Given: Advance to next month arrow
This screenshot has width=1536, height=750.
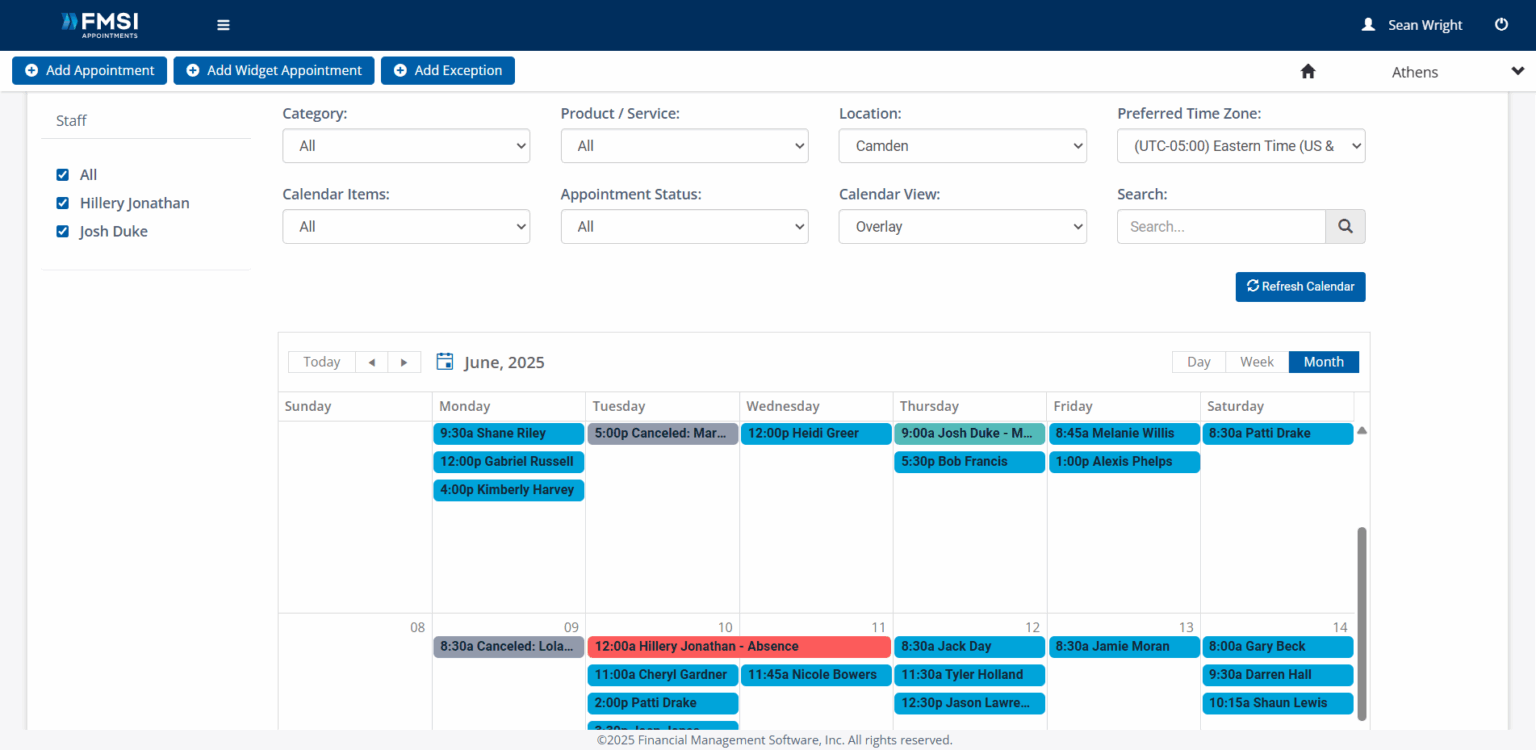Looking at the screenshot, I should (x=404, y=362).
